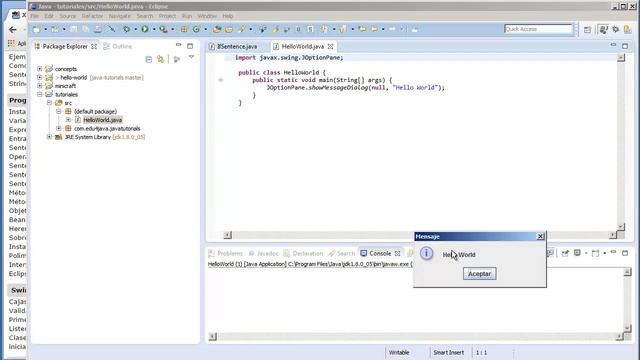Expand the JRE System Library node

[x=49, y=137]
